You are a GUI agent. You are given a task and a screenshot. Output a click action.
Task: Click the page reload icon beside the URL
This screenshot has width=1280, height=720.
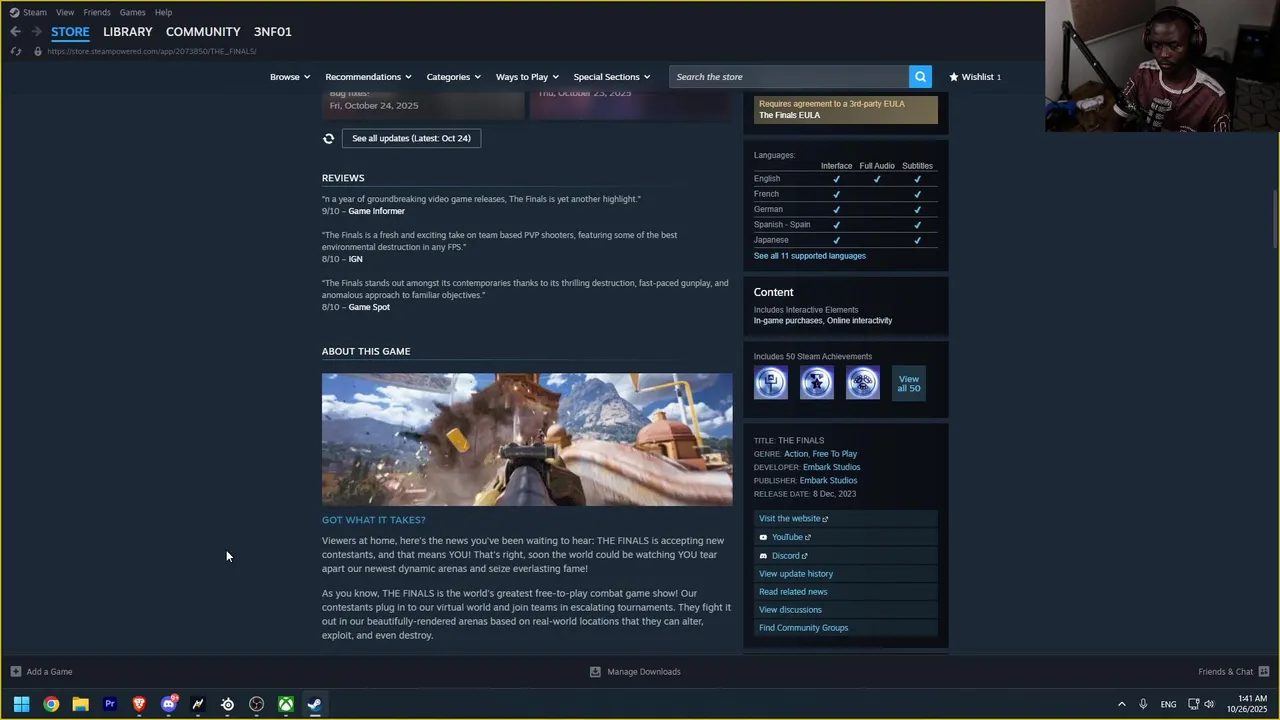pos(15,51)
